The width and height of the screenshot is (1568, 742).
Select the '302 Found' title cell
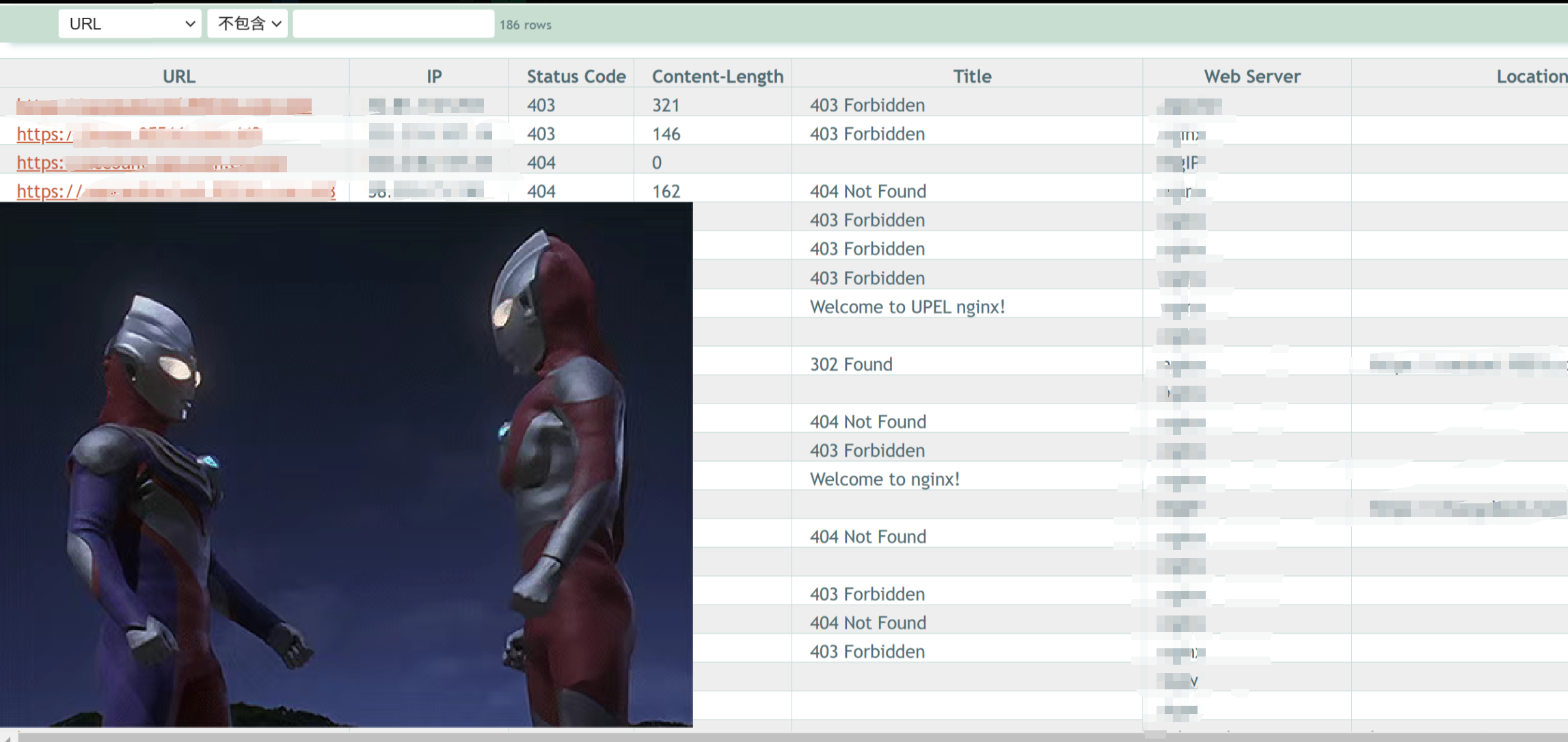851,365
